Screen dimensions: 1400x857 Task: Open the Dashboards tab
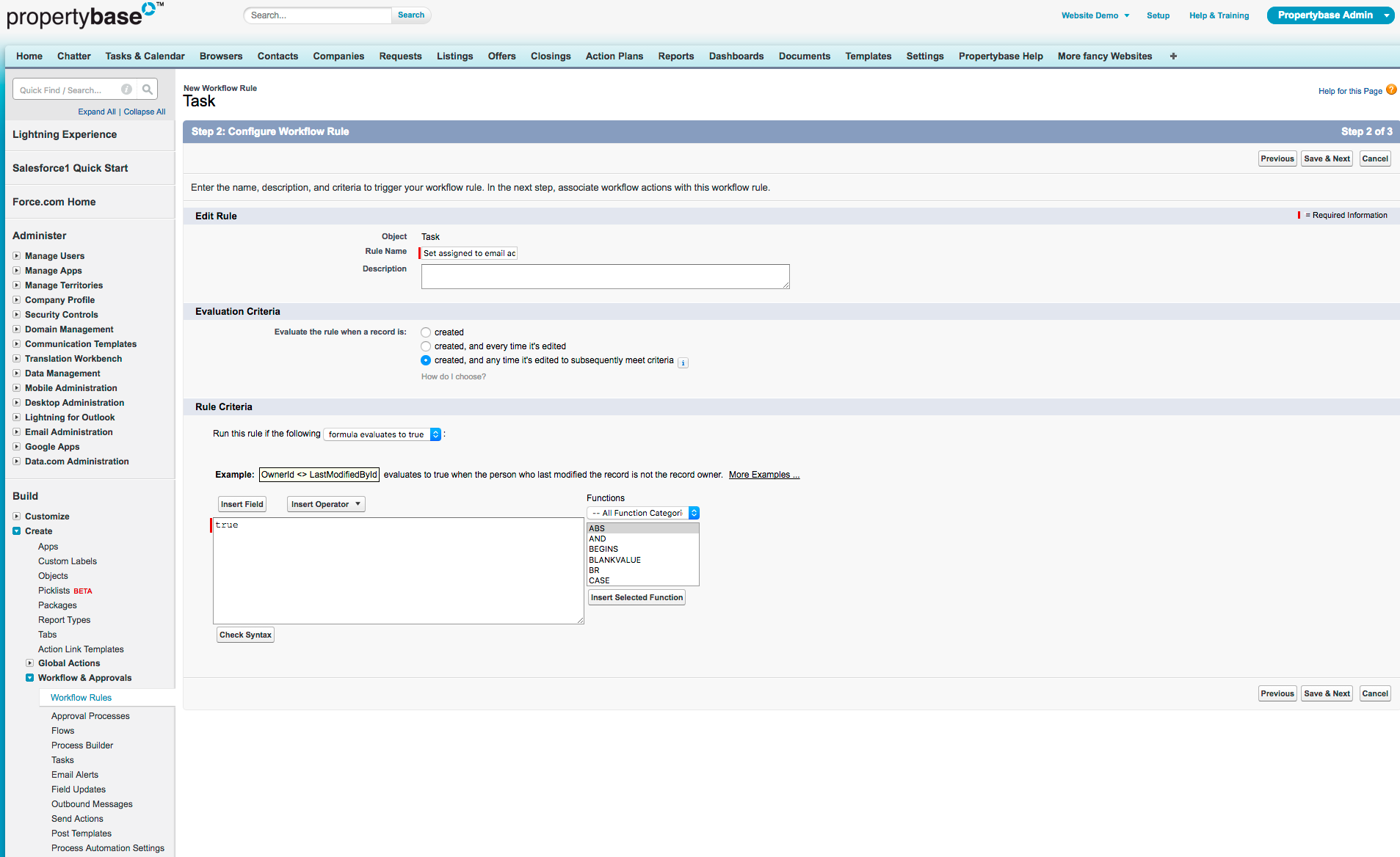pos(736,56)
